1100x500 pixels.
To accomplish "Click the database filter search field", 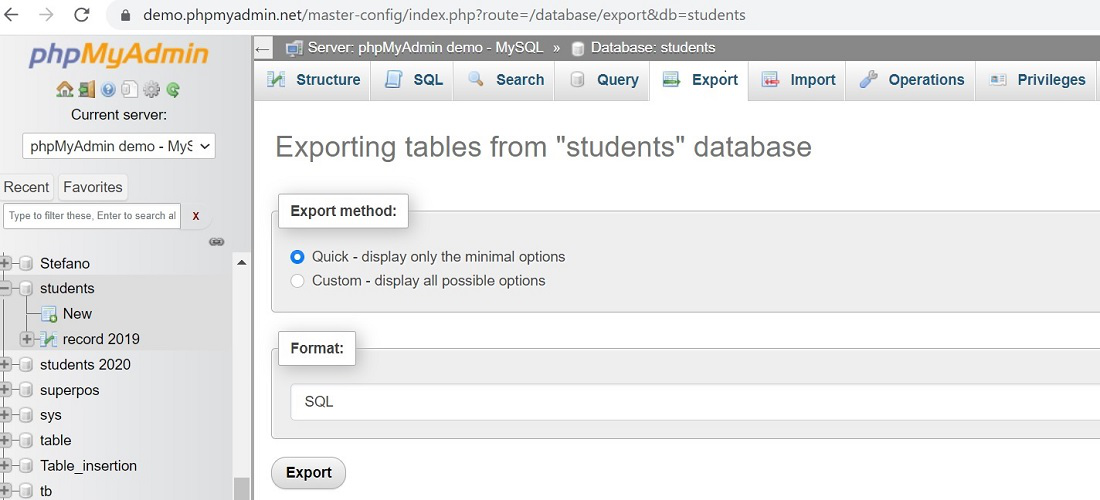I will (x=92, y=216).
